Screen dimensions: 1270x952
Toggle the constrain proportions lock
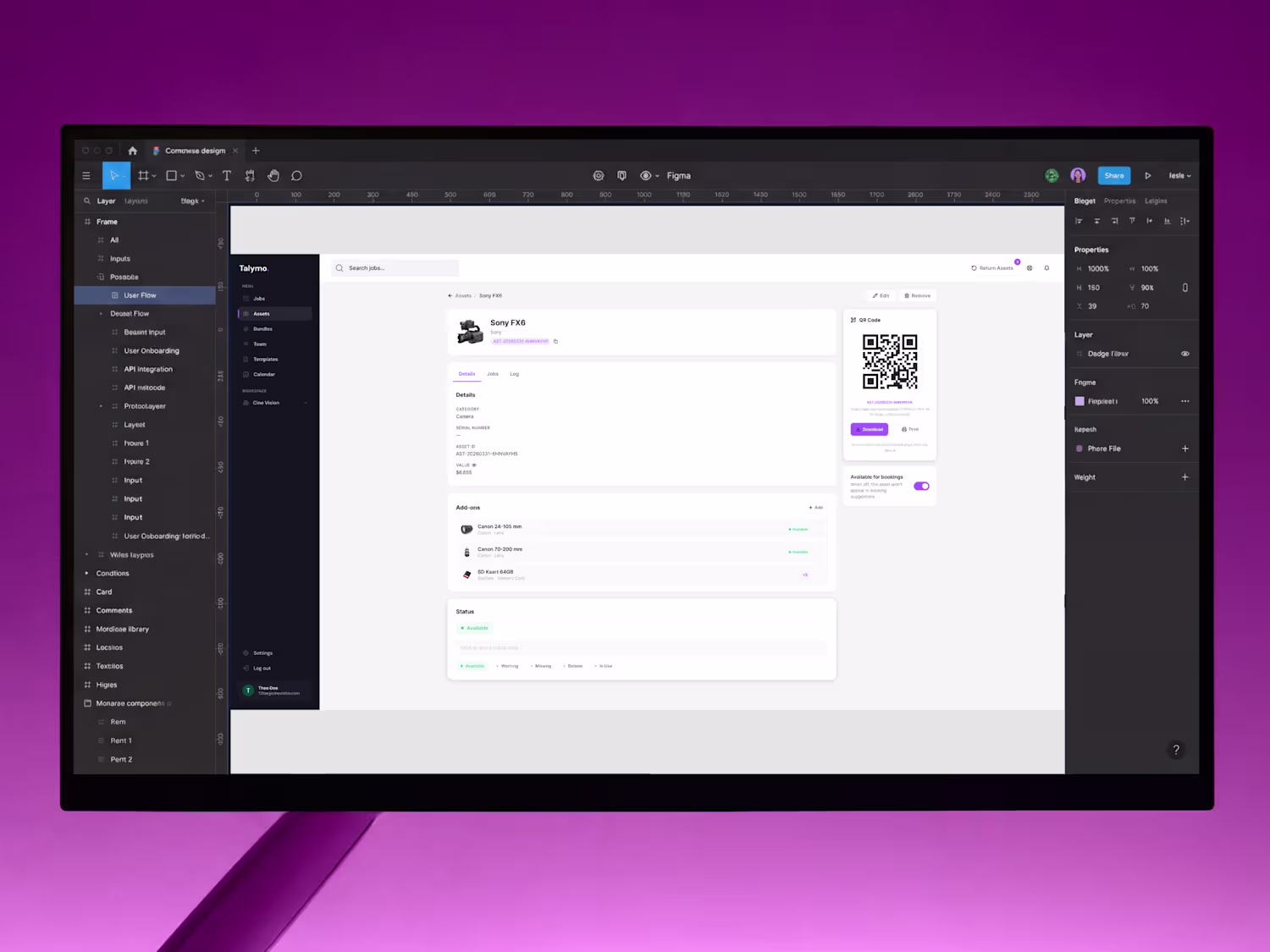tap(1184, 288)
